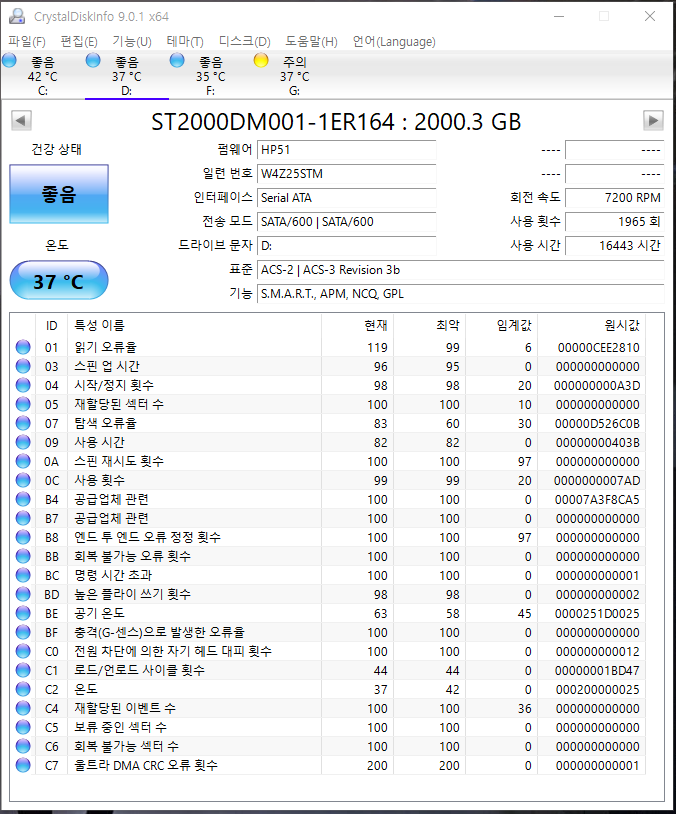676x814 pixels.
Task: Click status orb of attribute C5 보류 중인 섹터
Action: 23,727
